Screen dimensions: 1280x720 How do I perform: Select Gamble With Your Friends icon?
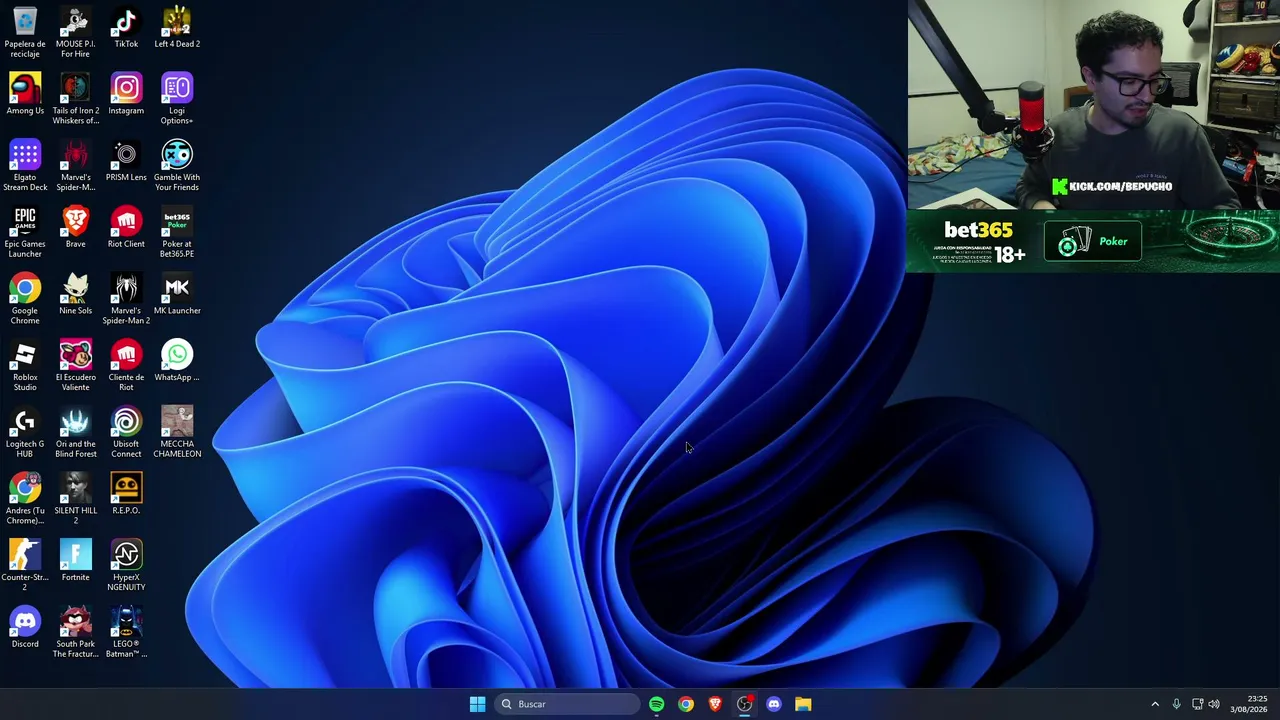pyautogui.click(x=177, y=165)
